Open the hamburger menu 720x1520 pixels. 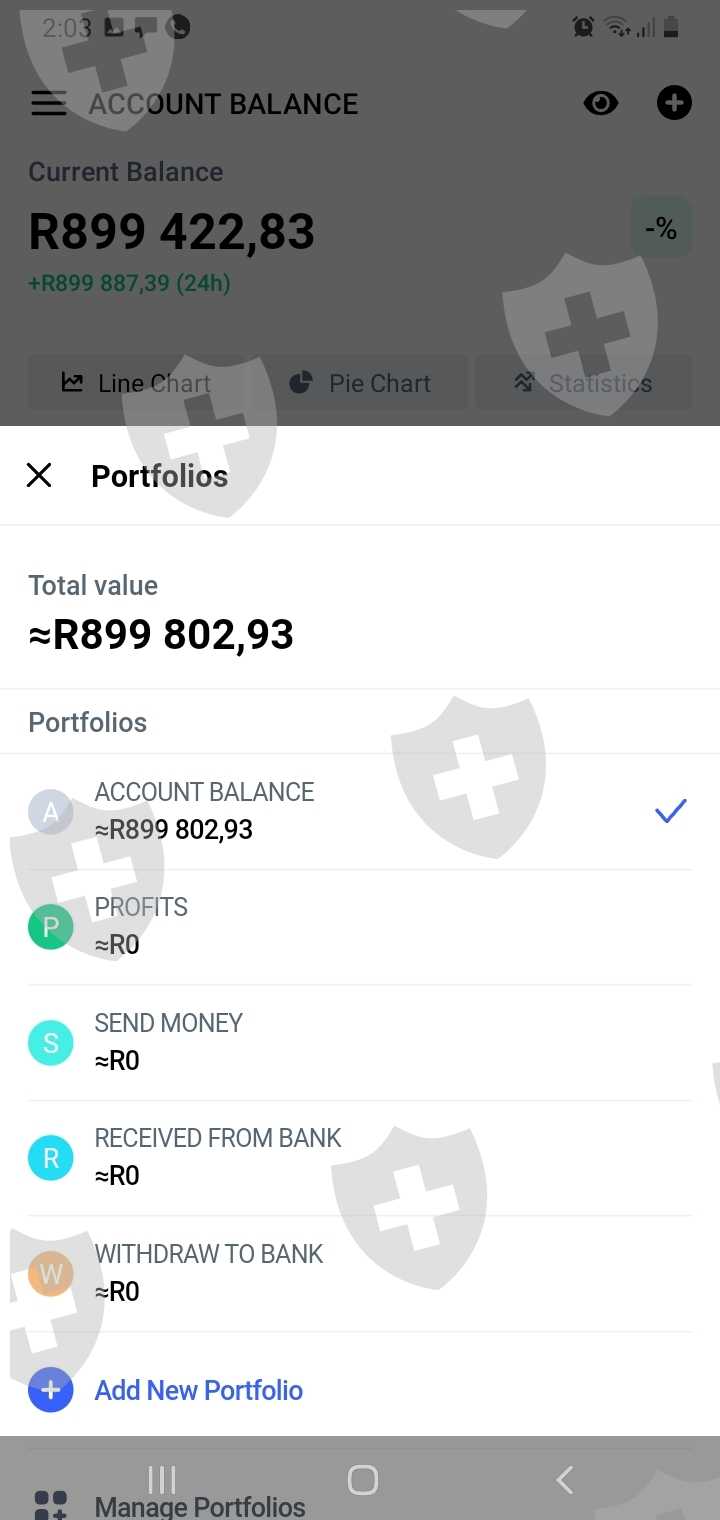pyautogui.click(x=48, y=104)
